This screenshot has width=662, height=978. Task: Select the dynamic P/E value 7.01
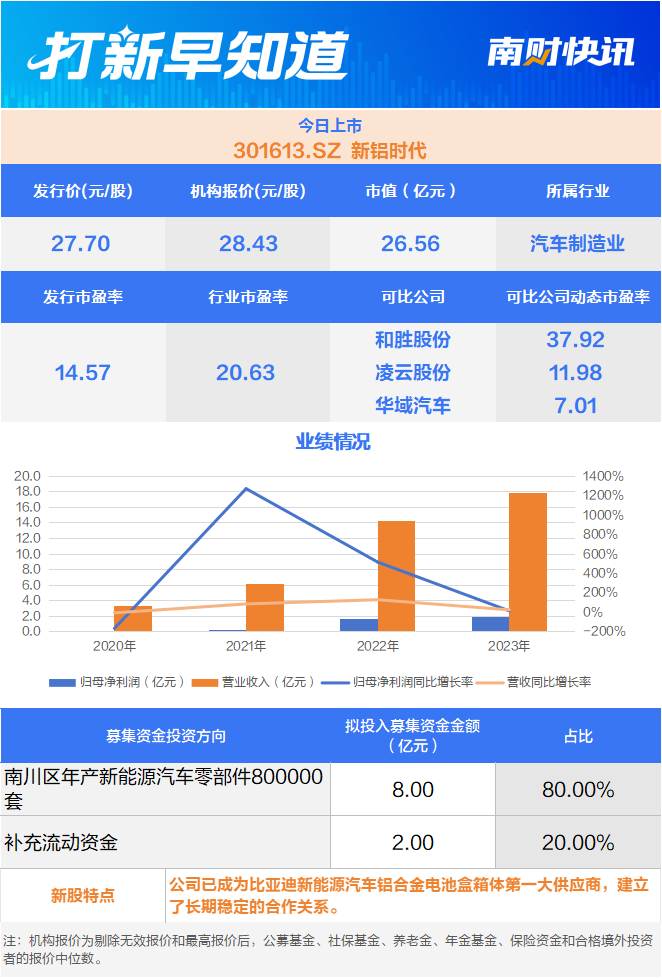[575, 405]
